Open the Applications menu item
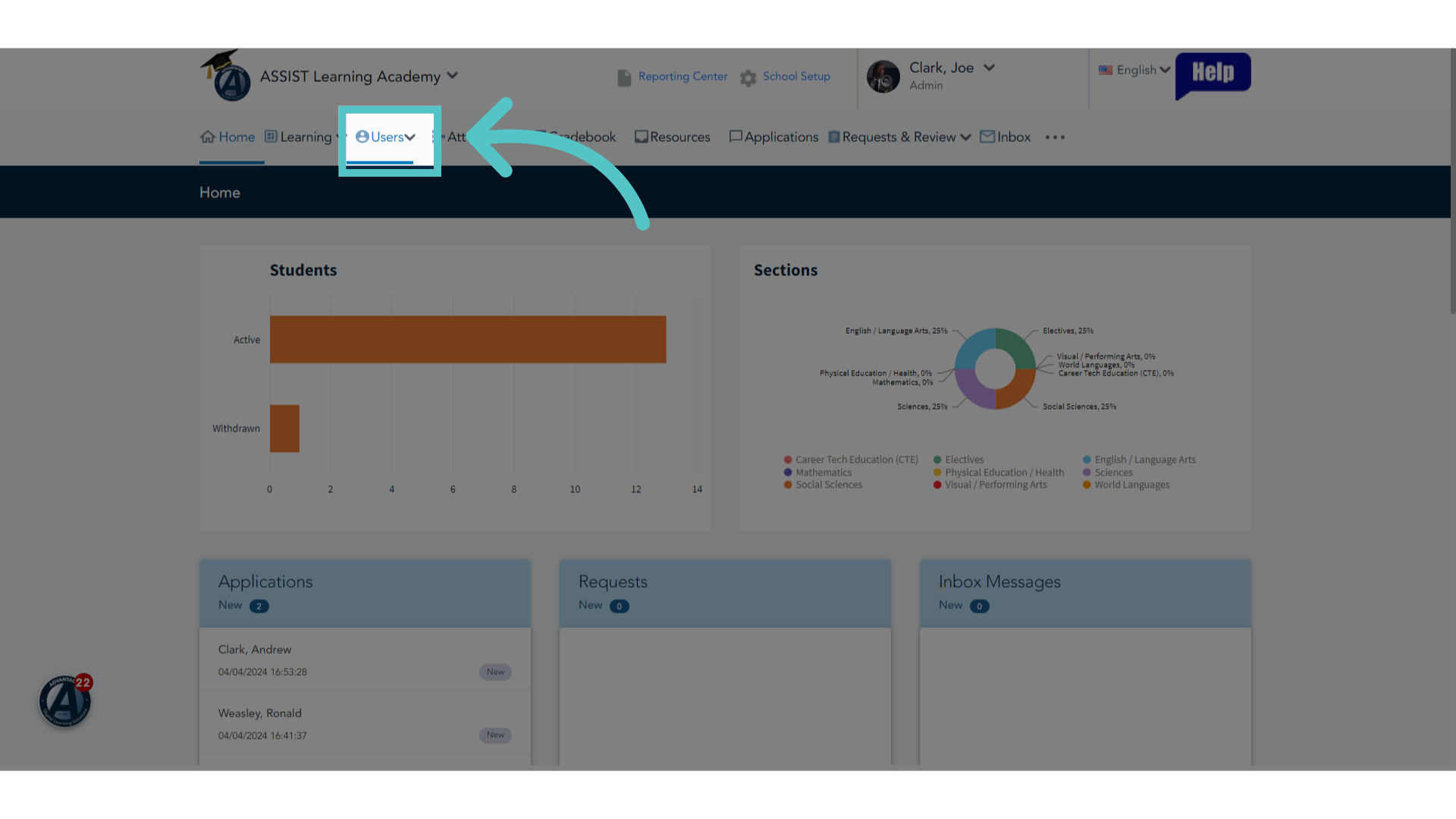 (773, 137)
